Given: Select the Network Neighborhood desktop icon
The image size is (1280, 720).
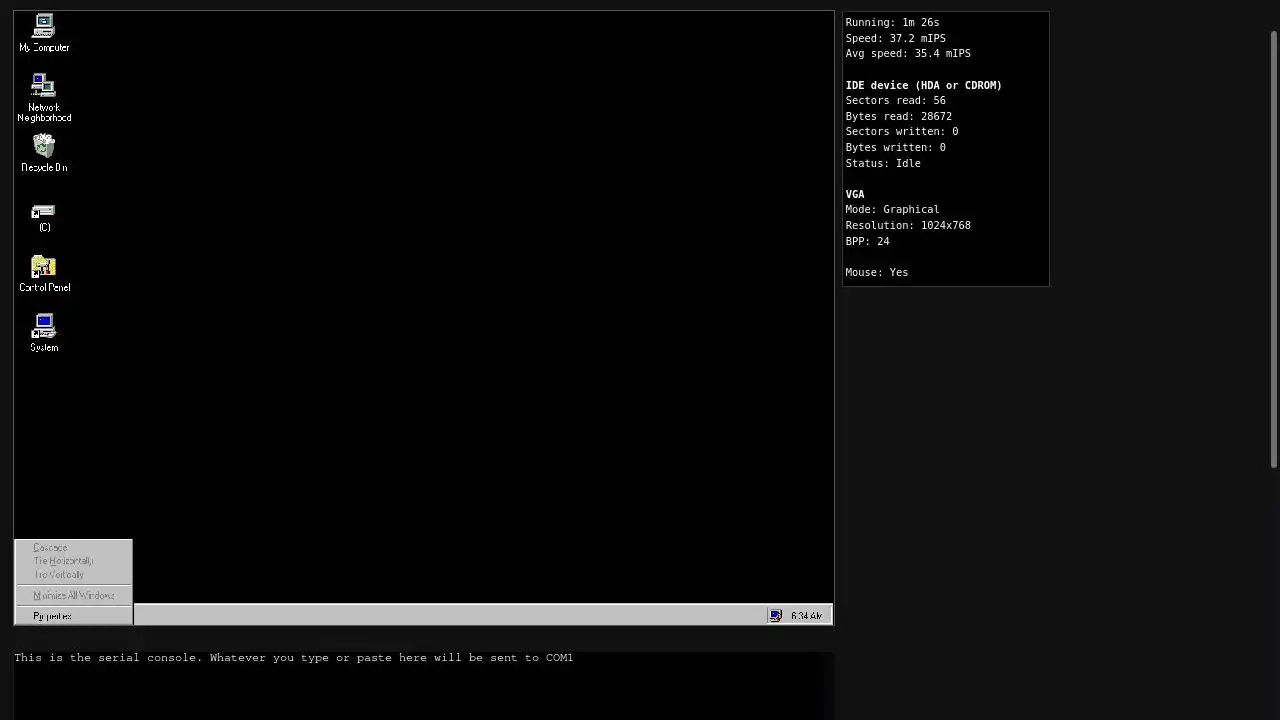Looking at the screenshot, I should click(x=44, y=98).
